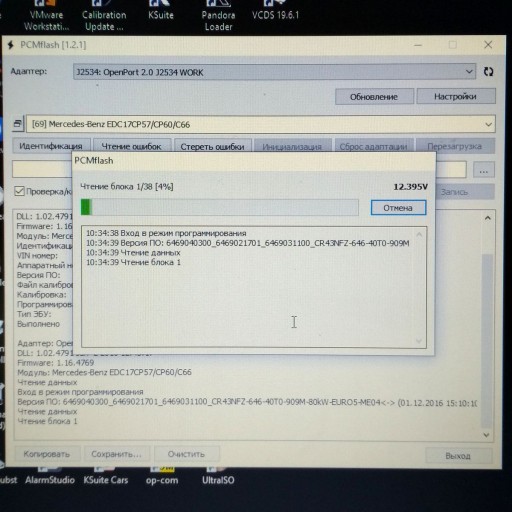Click the Идентификация button
Viewport: 512px width, 512px height.
pos(51,146)
